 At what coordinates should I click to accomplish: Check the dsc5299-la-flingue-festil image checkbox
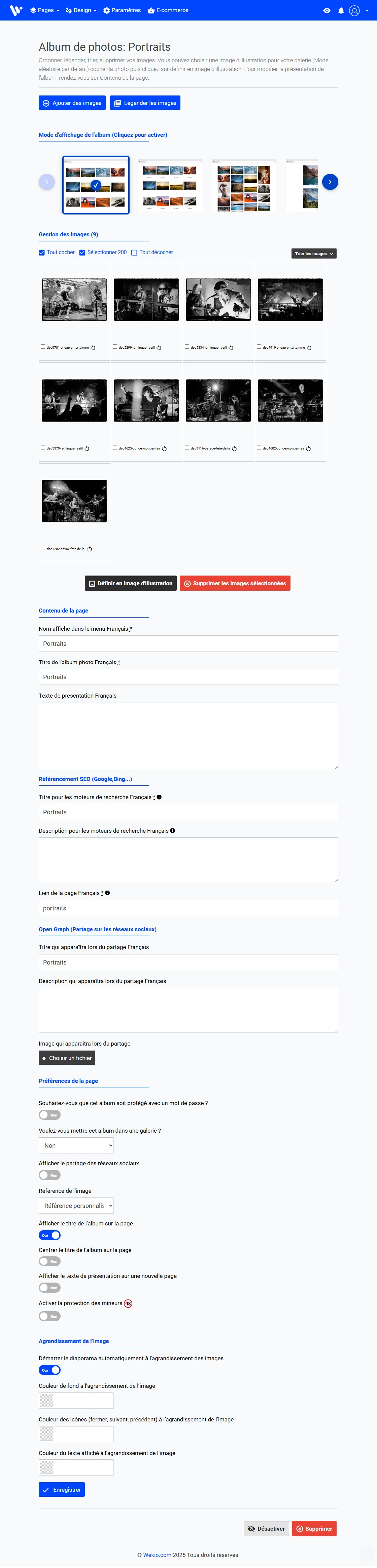[x=115, y=346]
